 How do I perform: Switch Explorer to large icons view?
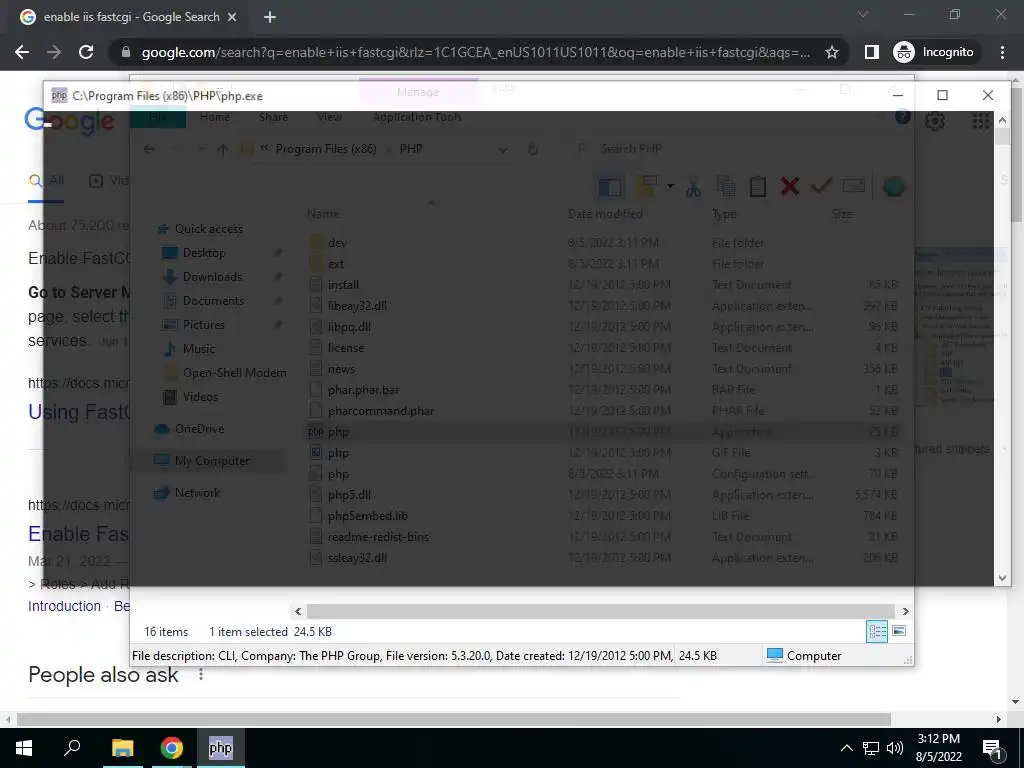[x=899, y=631]
